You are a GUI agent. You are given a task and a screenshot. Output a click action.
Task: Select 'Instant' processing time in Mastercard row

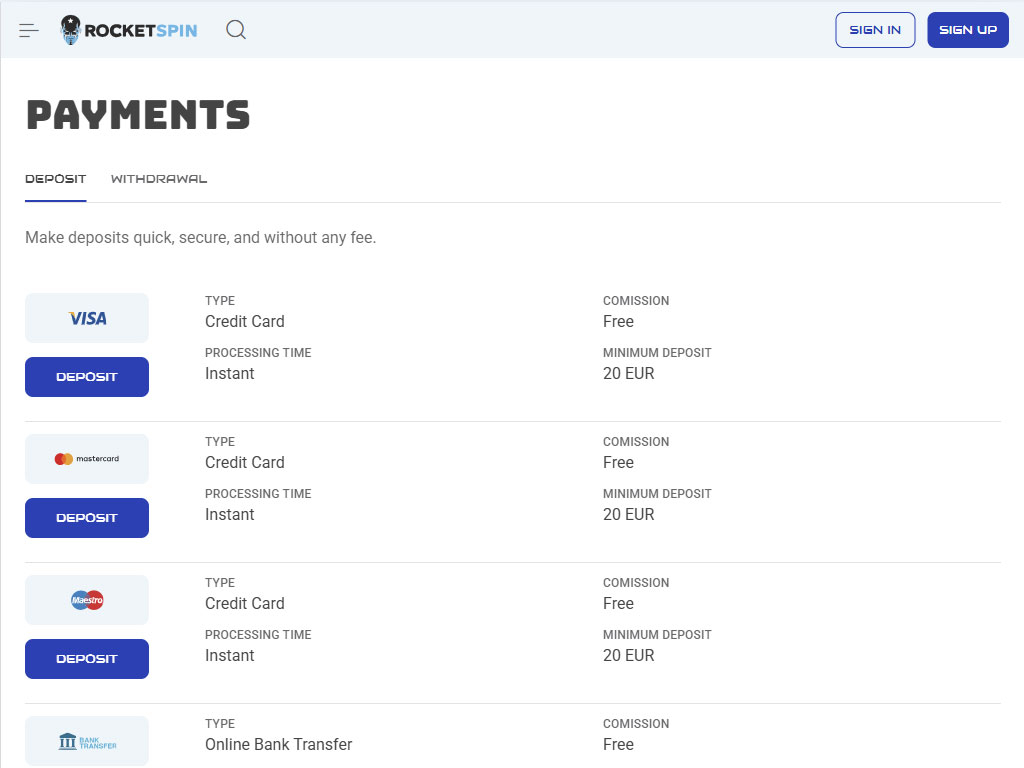(229, 515)
